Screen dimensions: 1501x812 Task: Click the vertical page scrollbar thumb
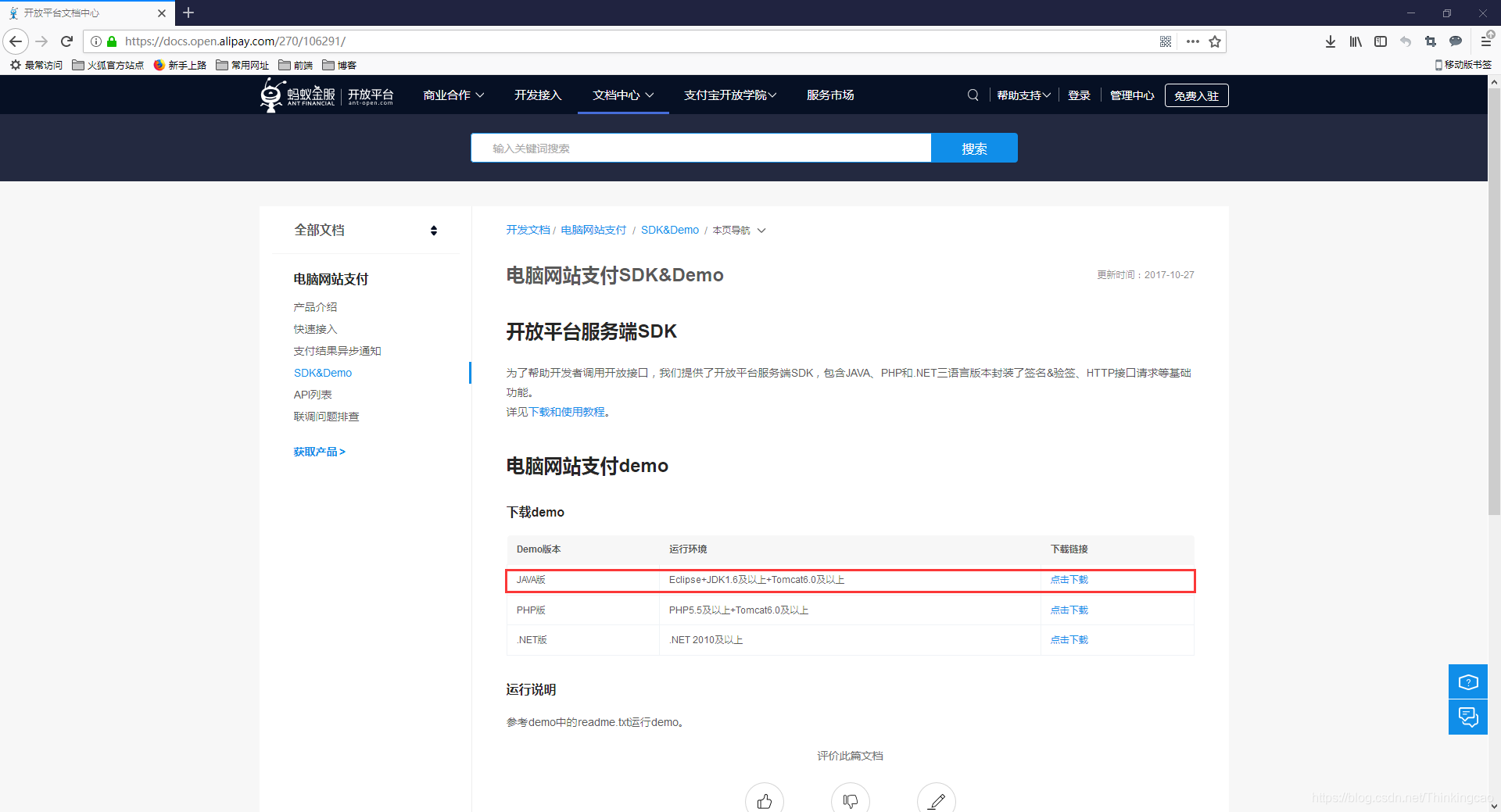(x=1494, y=301)
